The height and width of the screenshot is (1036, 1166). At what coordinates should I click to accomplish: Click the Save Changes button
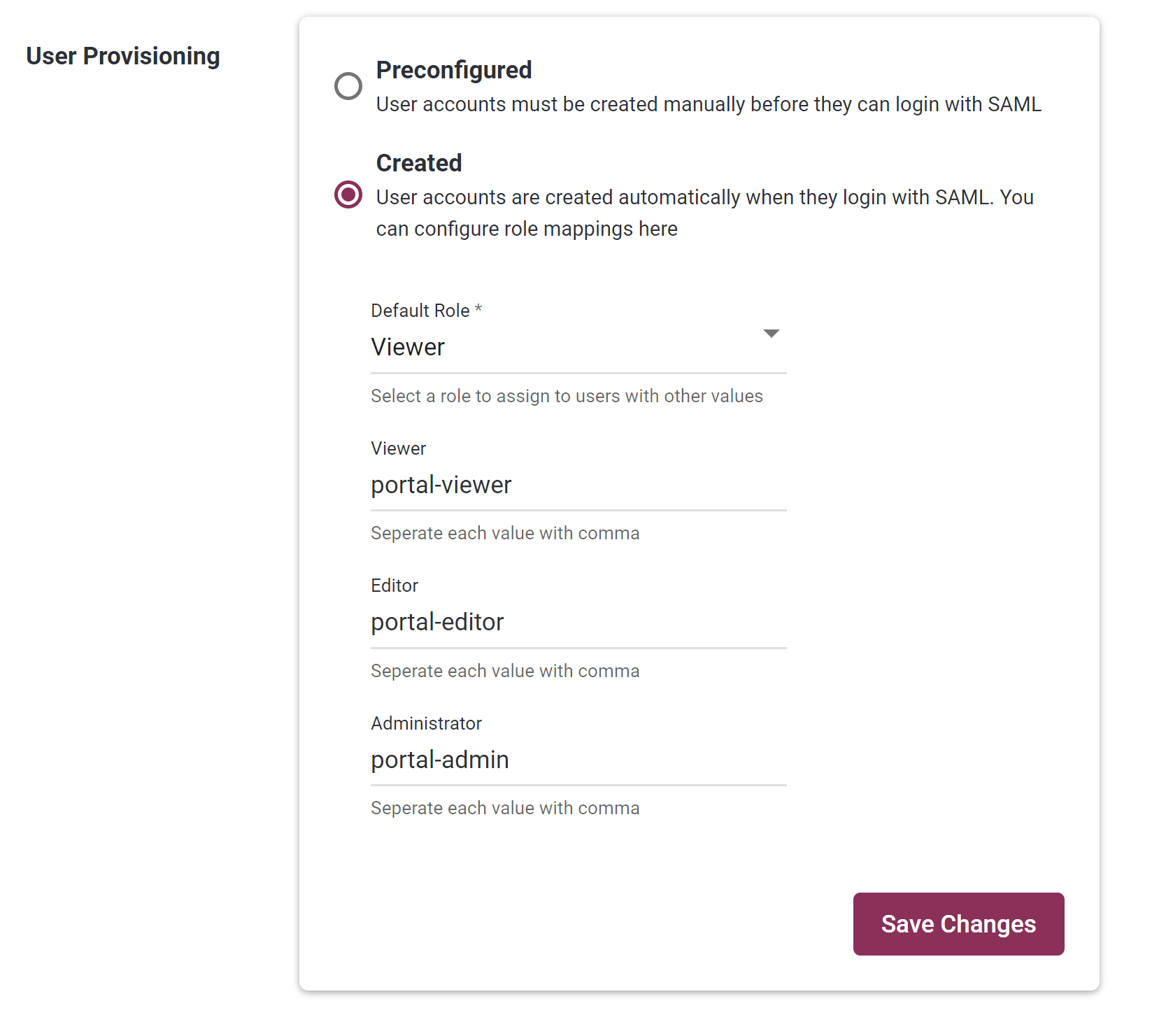pos(958,924)
